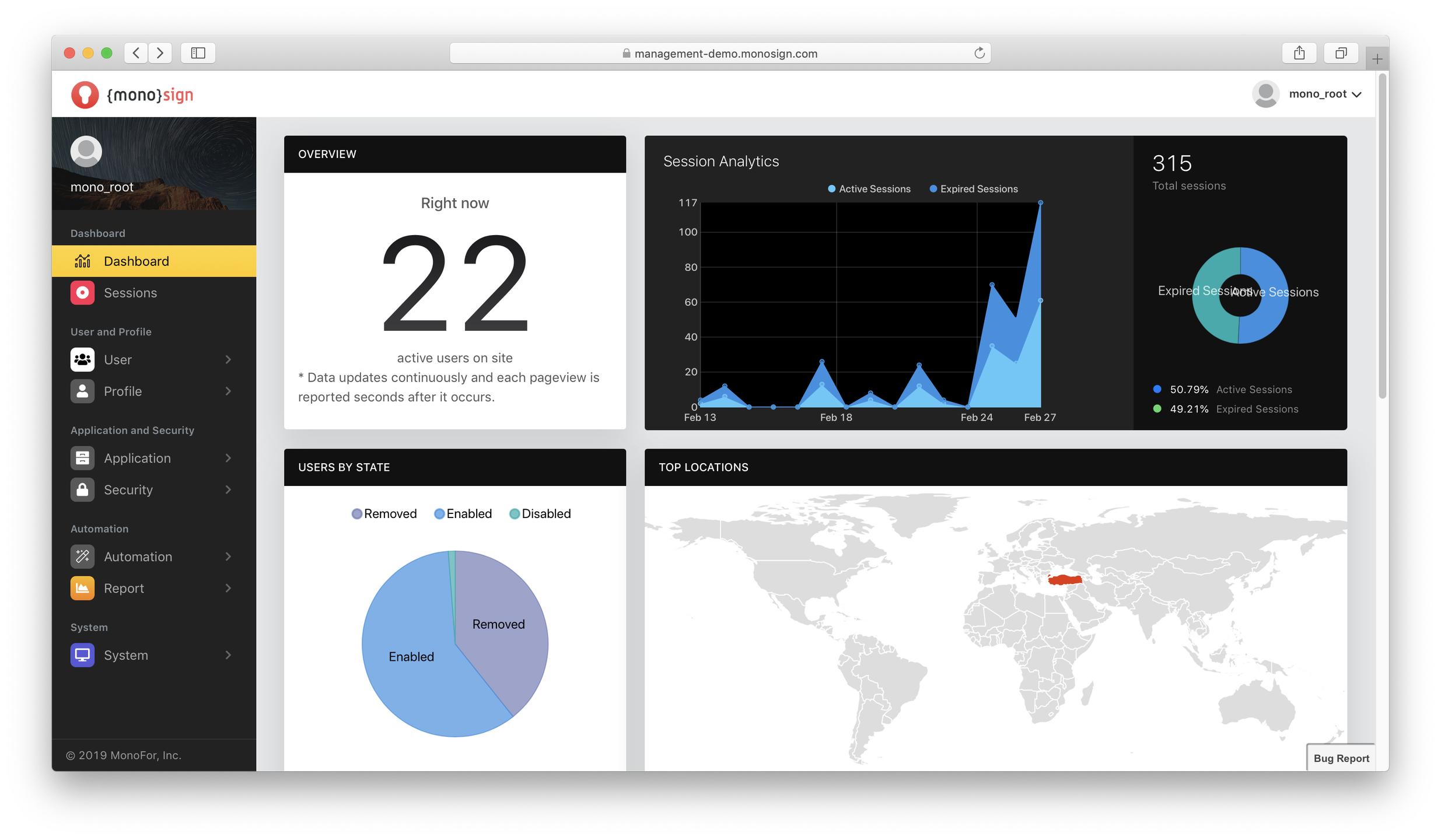Click the monosign logo link
The width and height of the screenshot is (1441, 840).
(132, 94)
